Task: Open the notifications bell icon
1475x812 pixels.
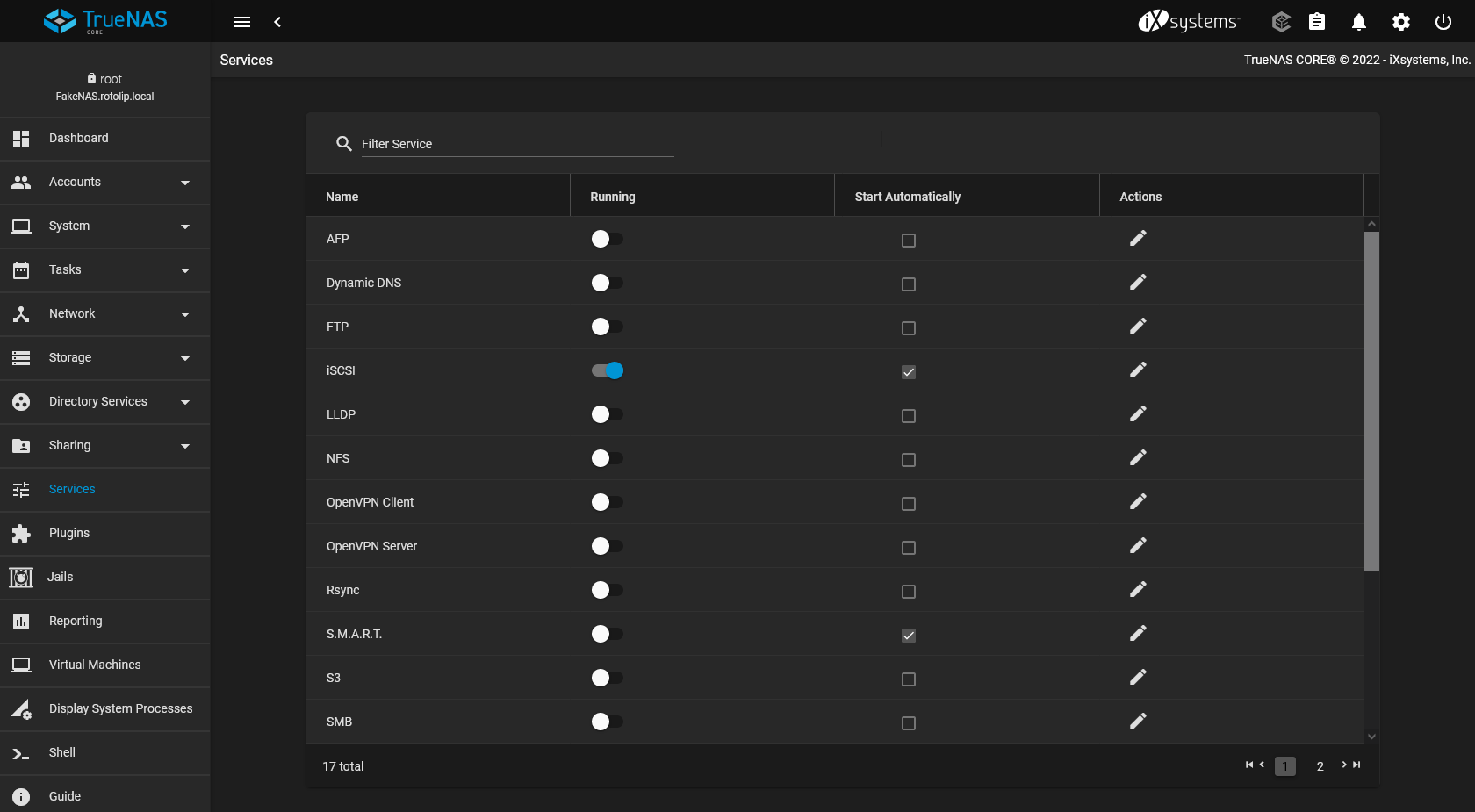Action: (1358, 21)
